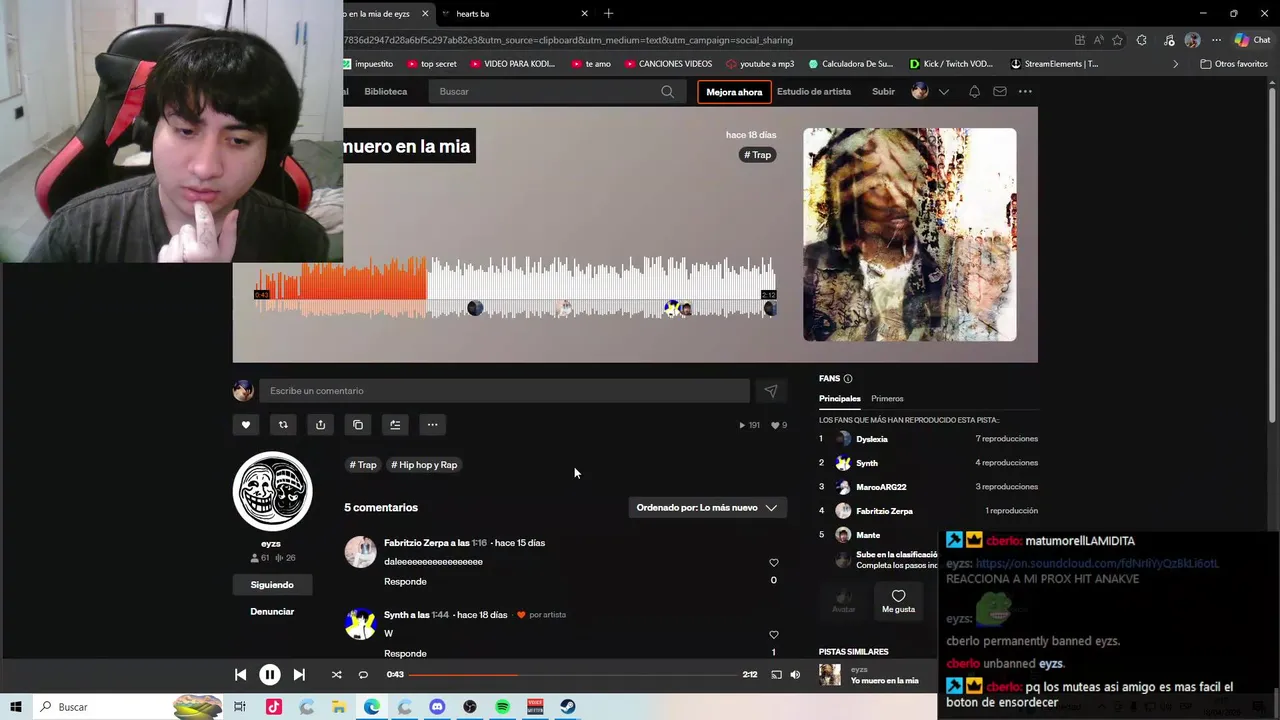Open Estudio de artista navigation item

(x=814, y=91)
